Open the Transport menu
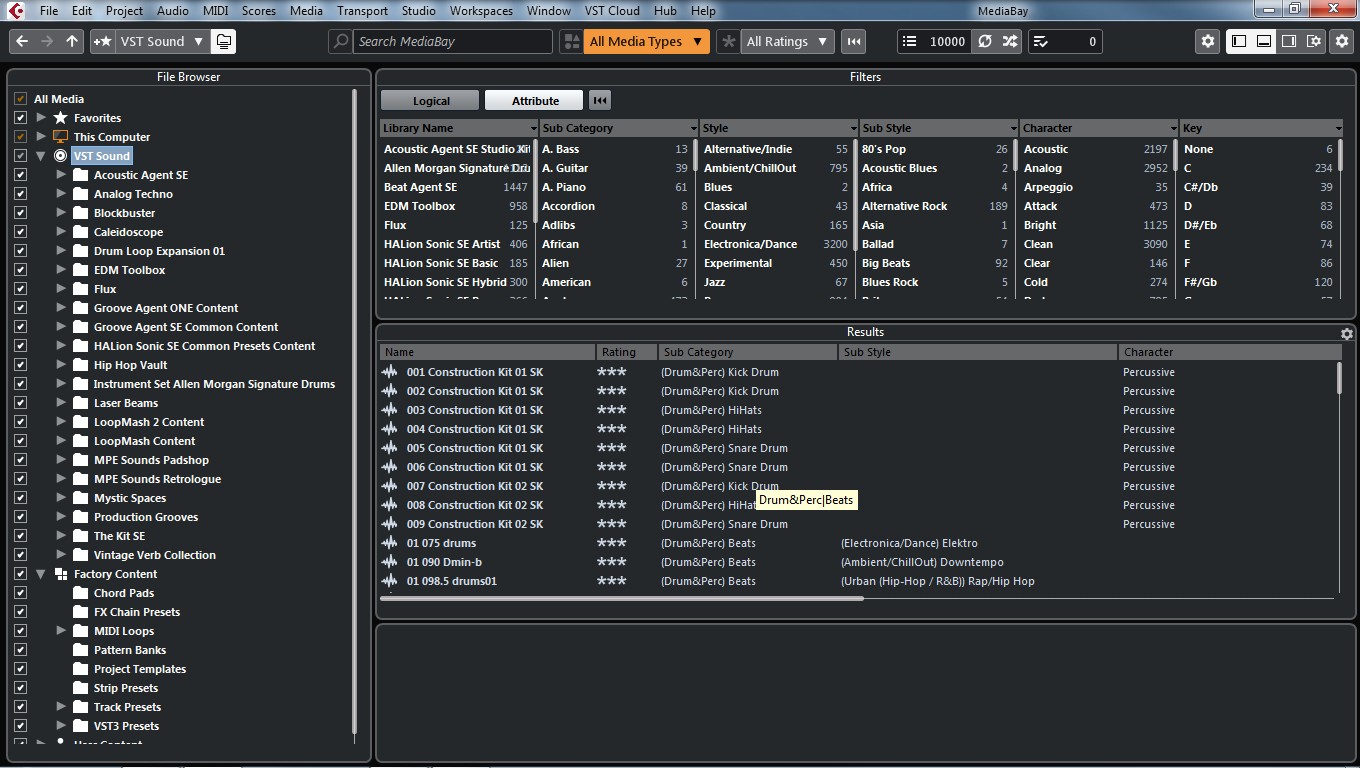 tap(362, 10)
